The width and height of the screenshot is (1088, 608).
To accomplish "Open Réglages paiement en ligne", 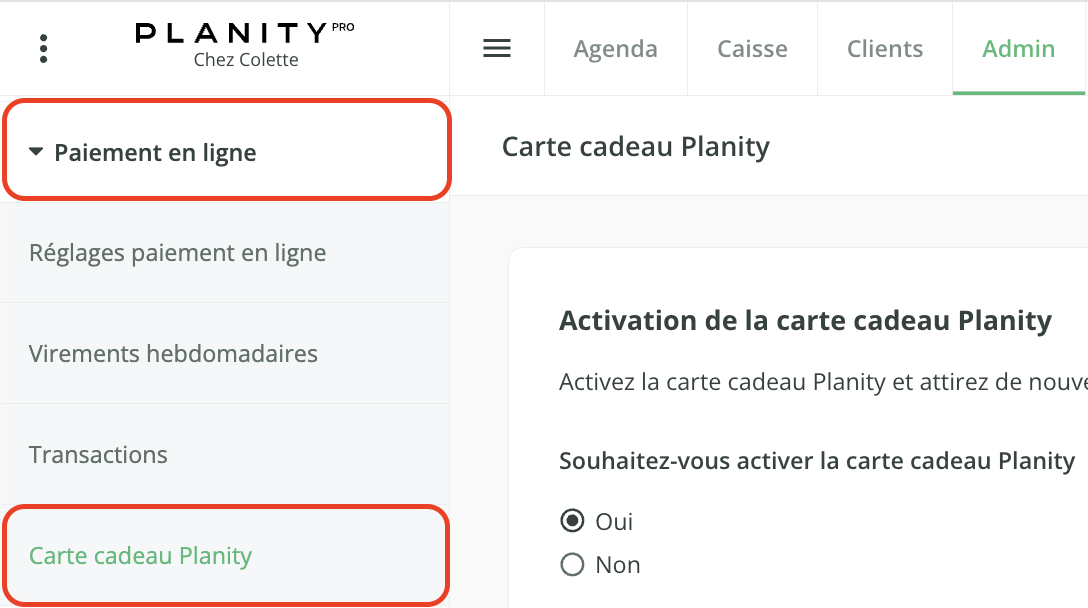I will [225, 253].
